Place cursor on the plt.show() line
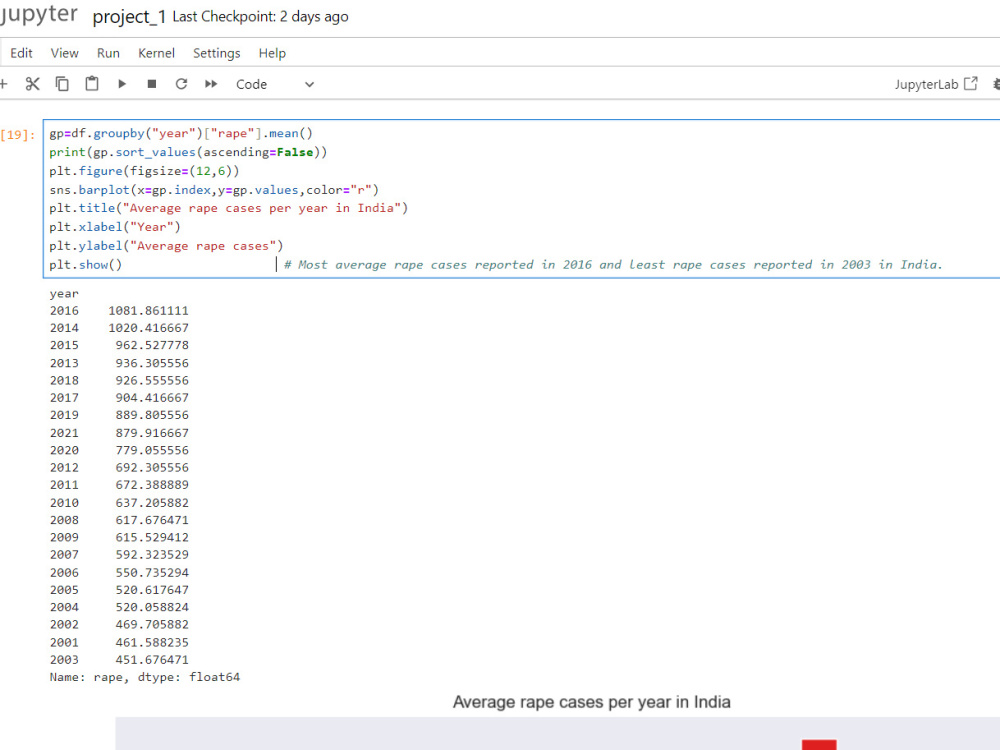This screenshot has height=750, width=1000. [85, 264]
